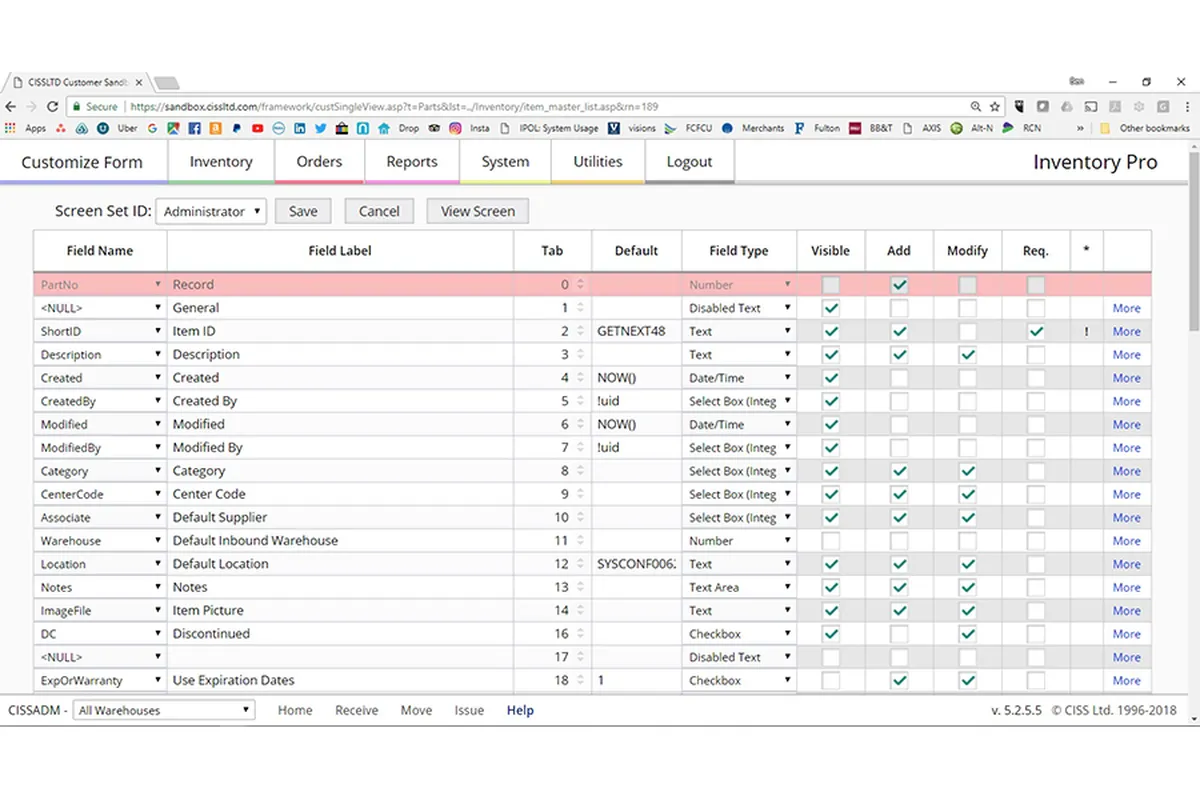Open the Facebook bookmark icon
1200x800 pixels.
[194, 128]
